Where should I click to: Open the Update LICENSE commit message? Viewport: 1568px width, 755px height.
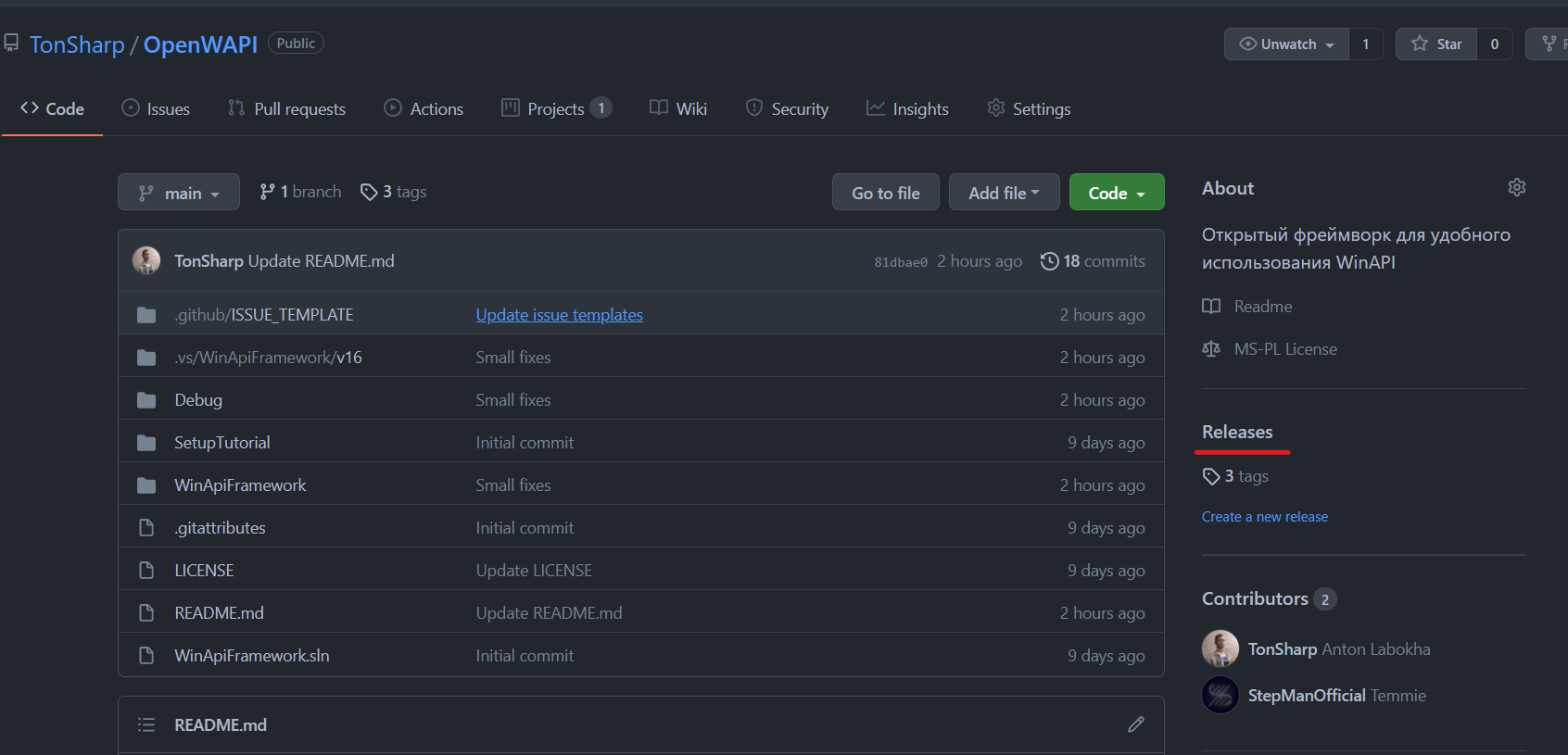pos(534,571)
